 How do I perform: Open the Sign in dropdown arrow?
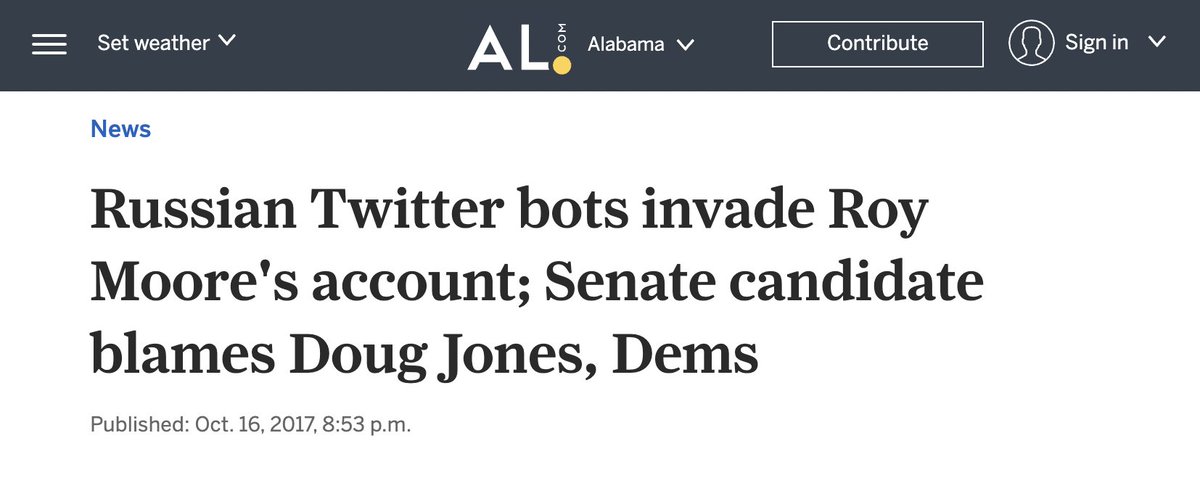pyautogui.click(x=1157, y=42)
